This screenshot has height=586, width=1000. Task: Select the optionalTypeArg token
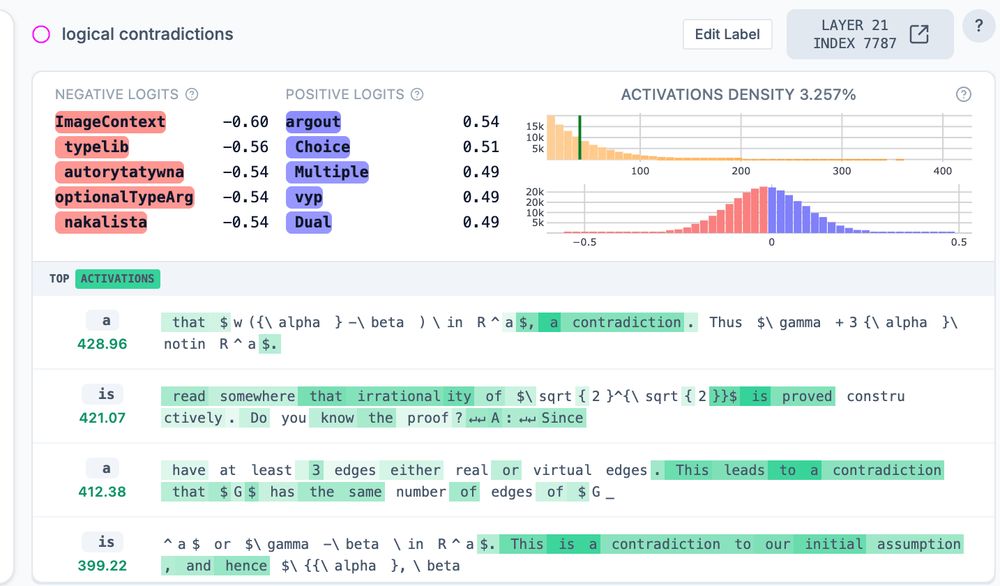tap(124, 197)
